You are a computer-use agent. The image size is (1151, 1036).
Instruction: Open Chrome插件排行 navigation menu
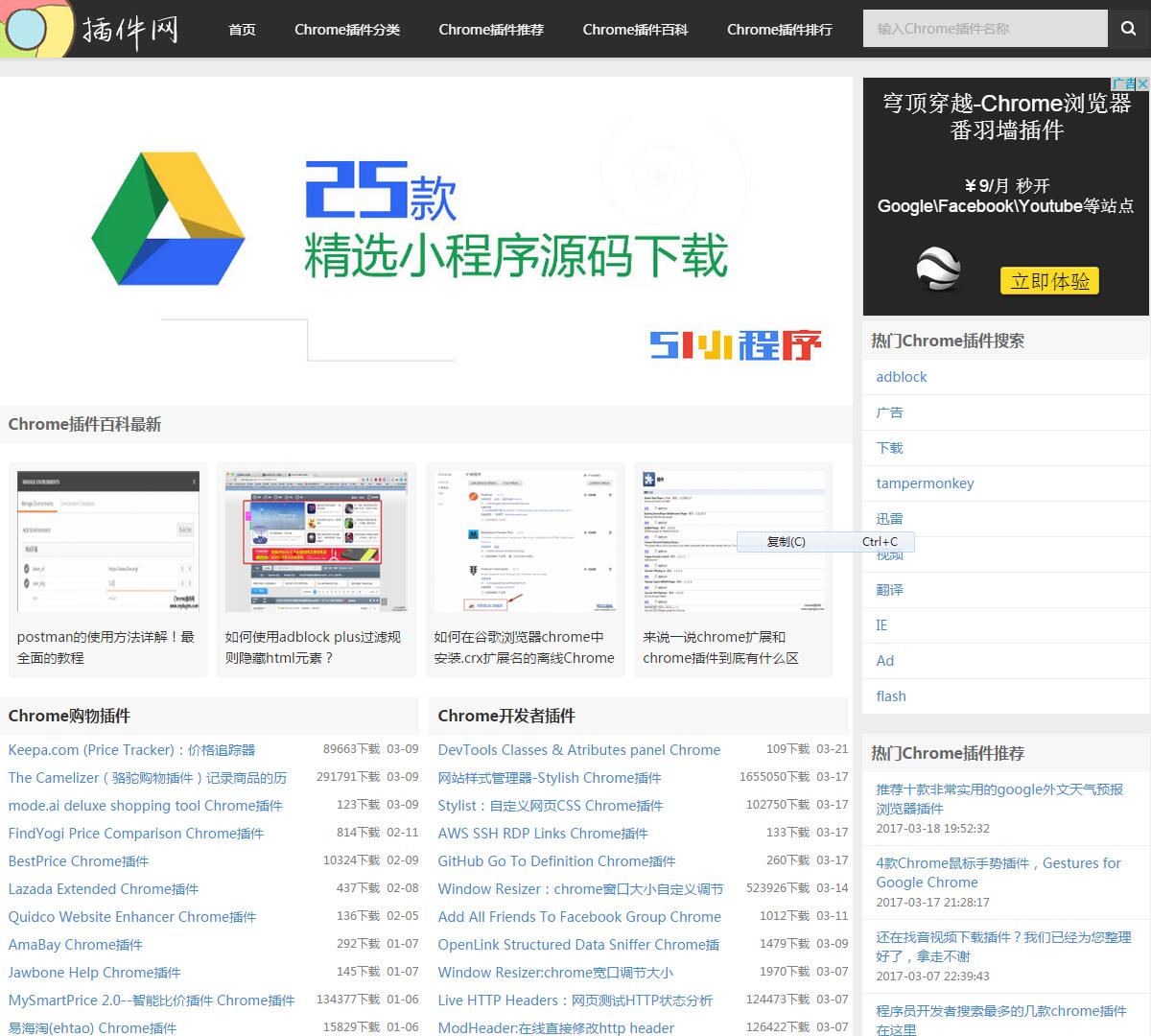tap(779, 30)
